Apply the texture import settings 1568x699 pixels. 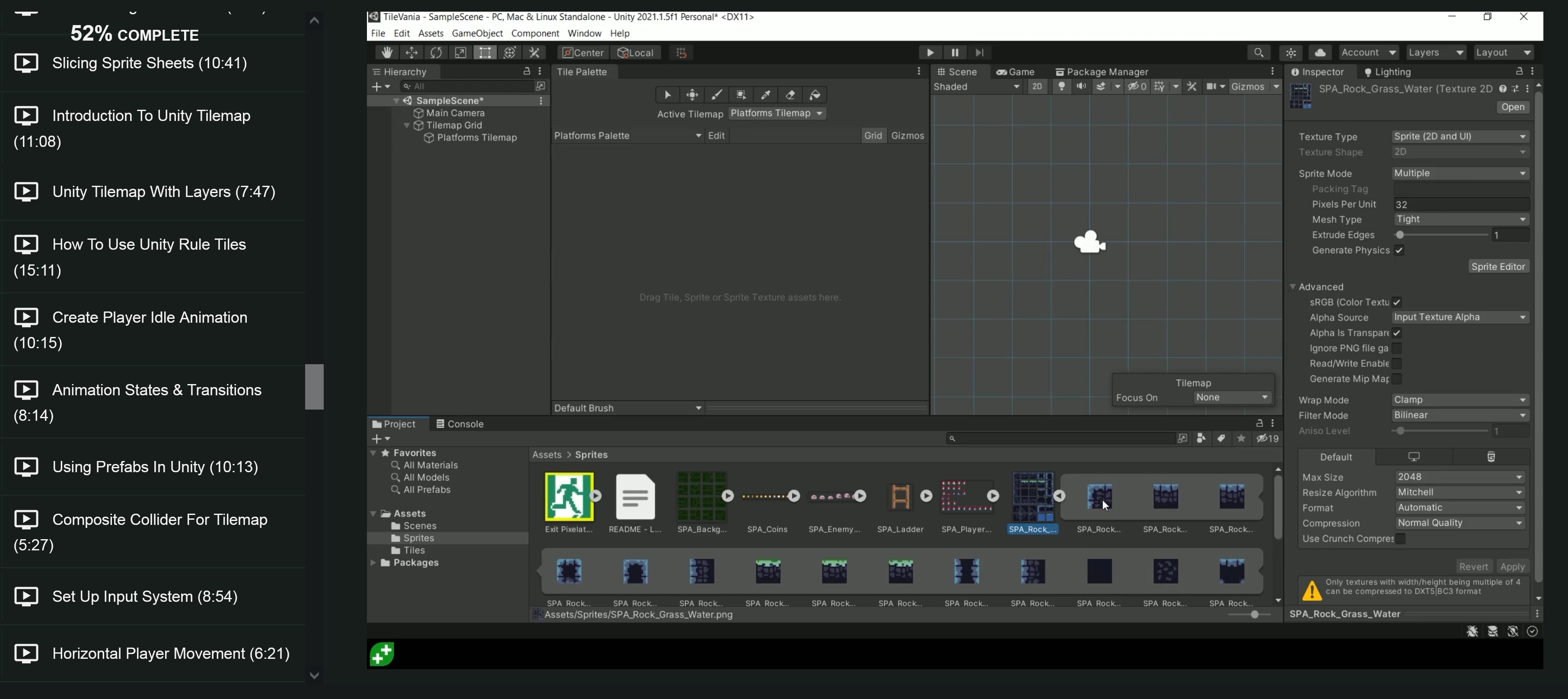(x=1514, y=566)
